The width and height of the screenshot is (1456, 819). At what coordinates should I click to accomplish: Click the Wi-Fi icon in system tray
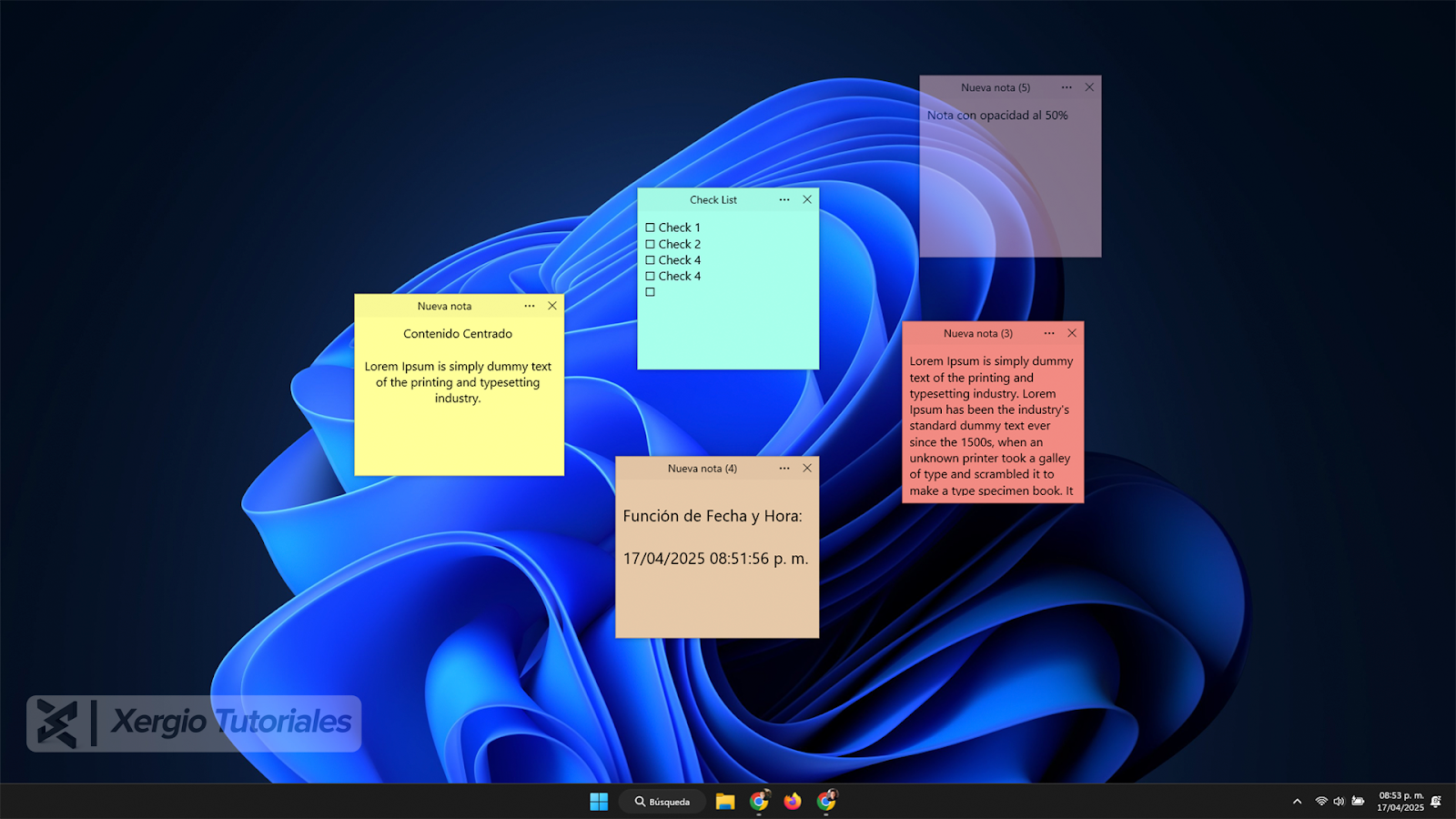tap(1321, 802)
